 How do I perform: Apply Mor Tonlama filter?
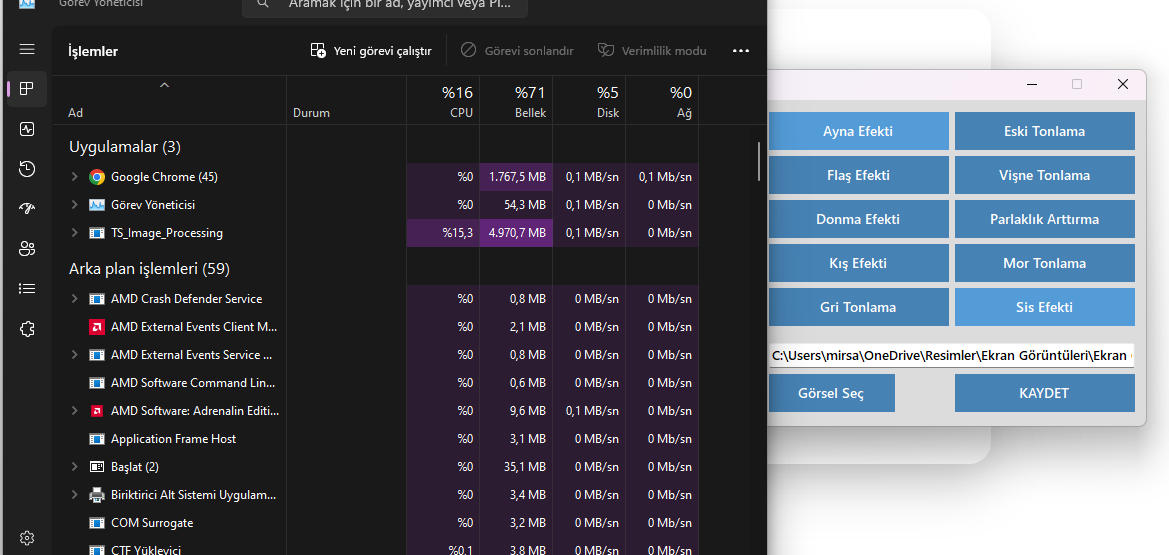pyautogui.click(x=1044, y=263)
